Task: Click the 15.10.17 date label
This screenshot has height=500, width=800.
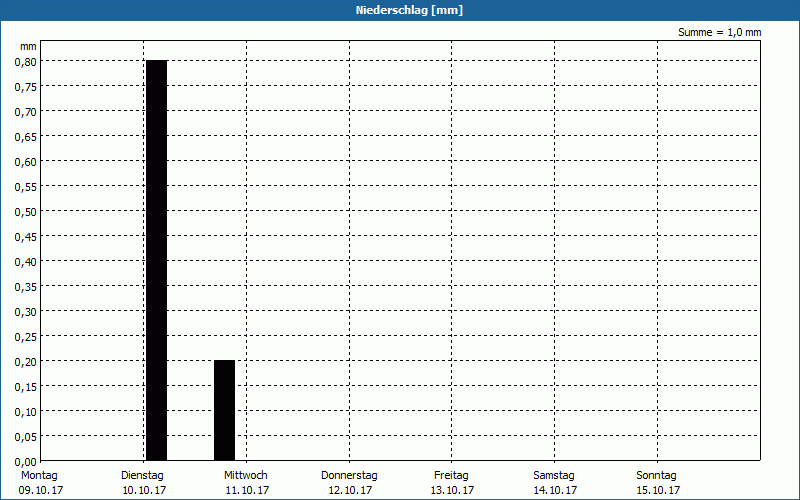Action: coord(658,490)
